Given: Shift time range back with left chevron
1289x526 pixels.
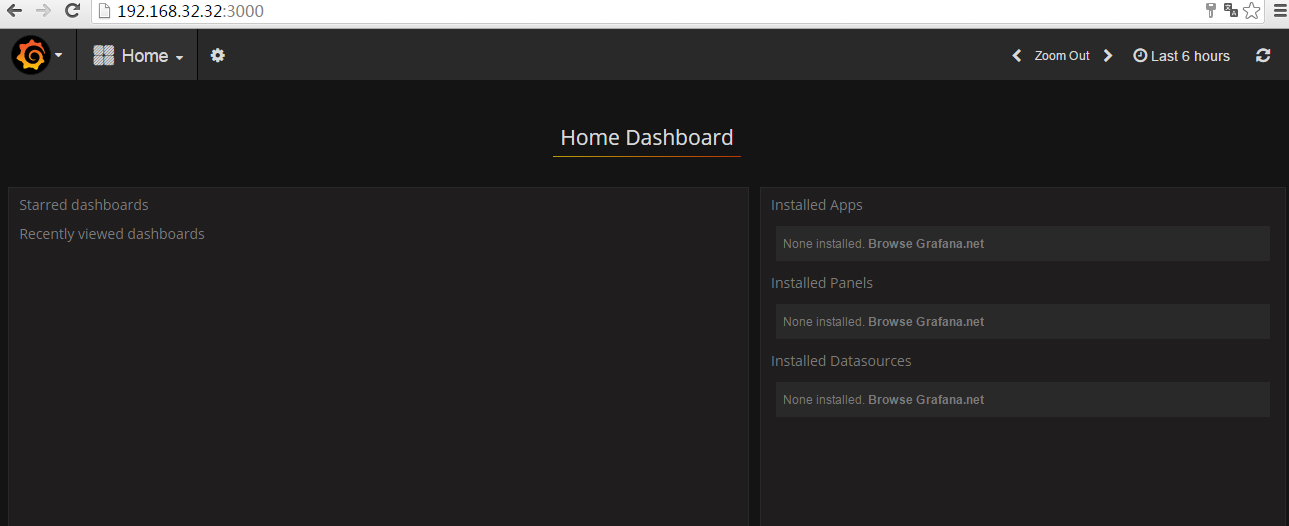Looking at the screenshot, I should [1017, 56].
